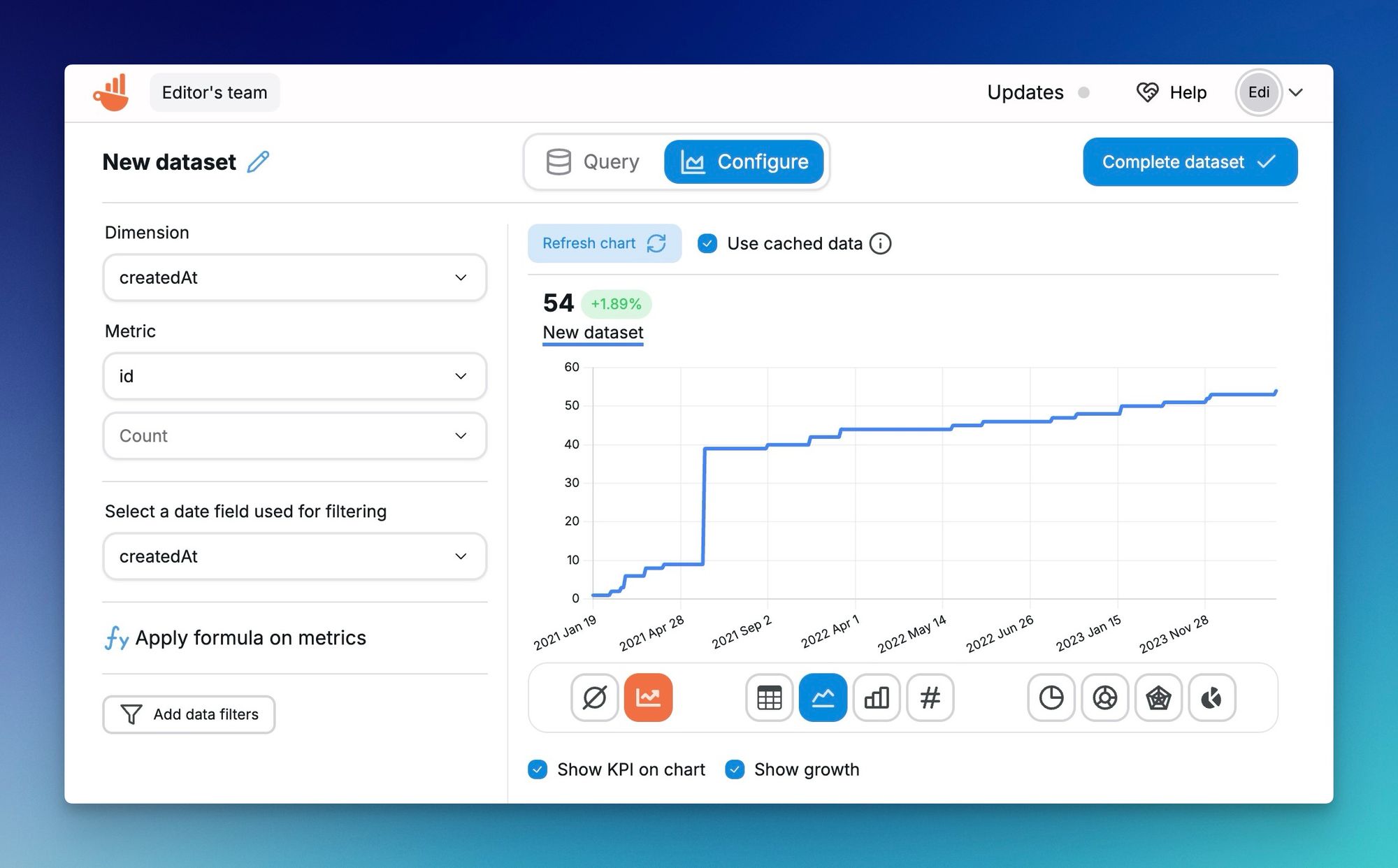The height and width of the screenshot is (868, 1398).
Task: Disable Show KPI on chart
Action: coord(537,769)
